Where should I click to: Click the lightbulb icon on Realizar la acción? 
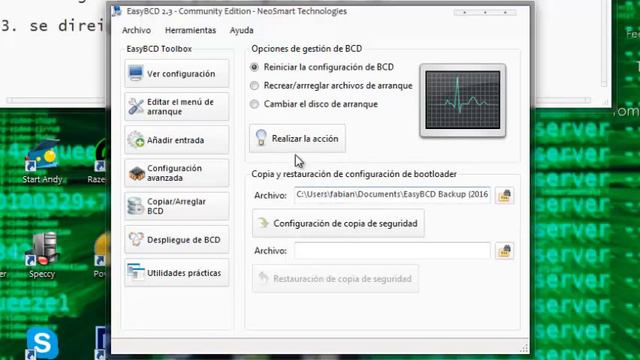point(261,138)
